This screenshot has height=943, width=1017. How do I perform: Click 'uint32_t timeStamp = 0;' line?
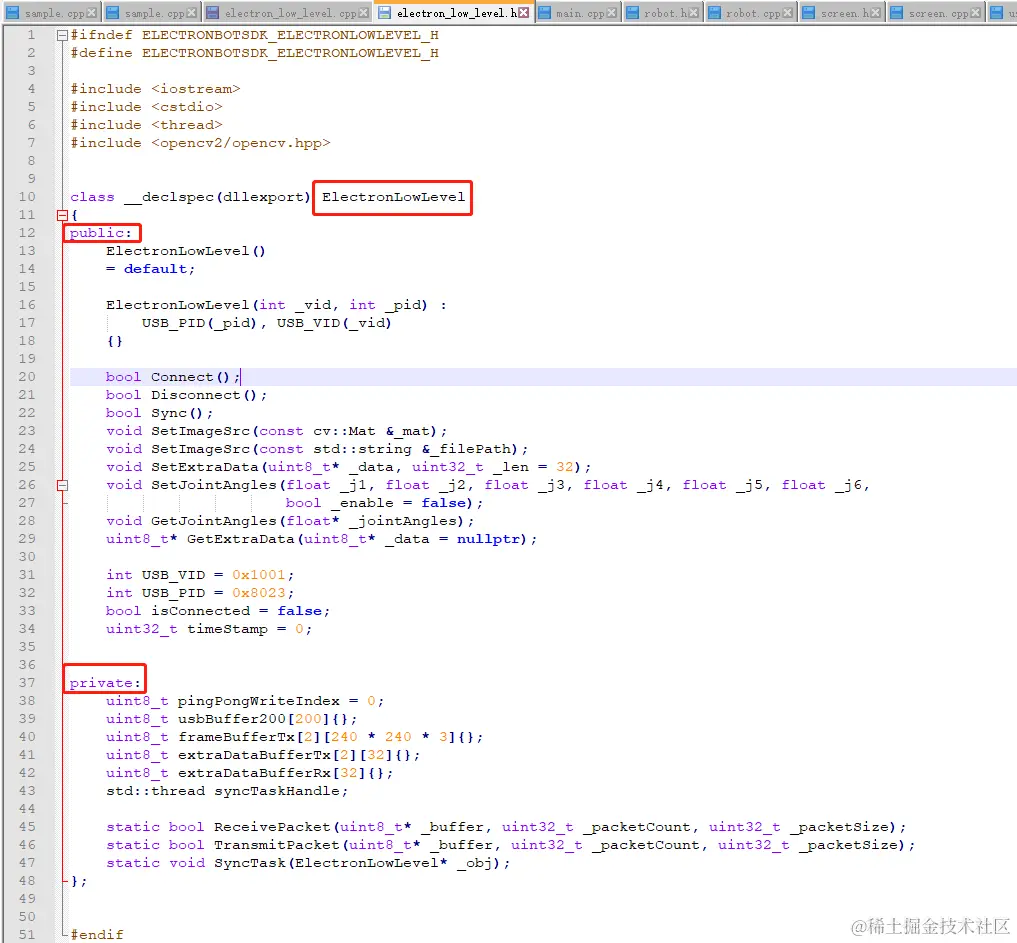209,629
